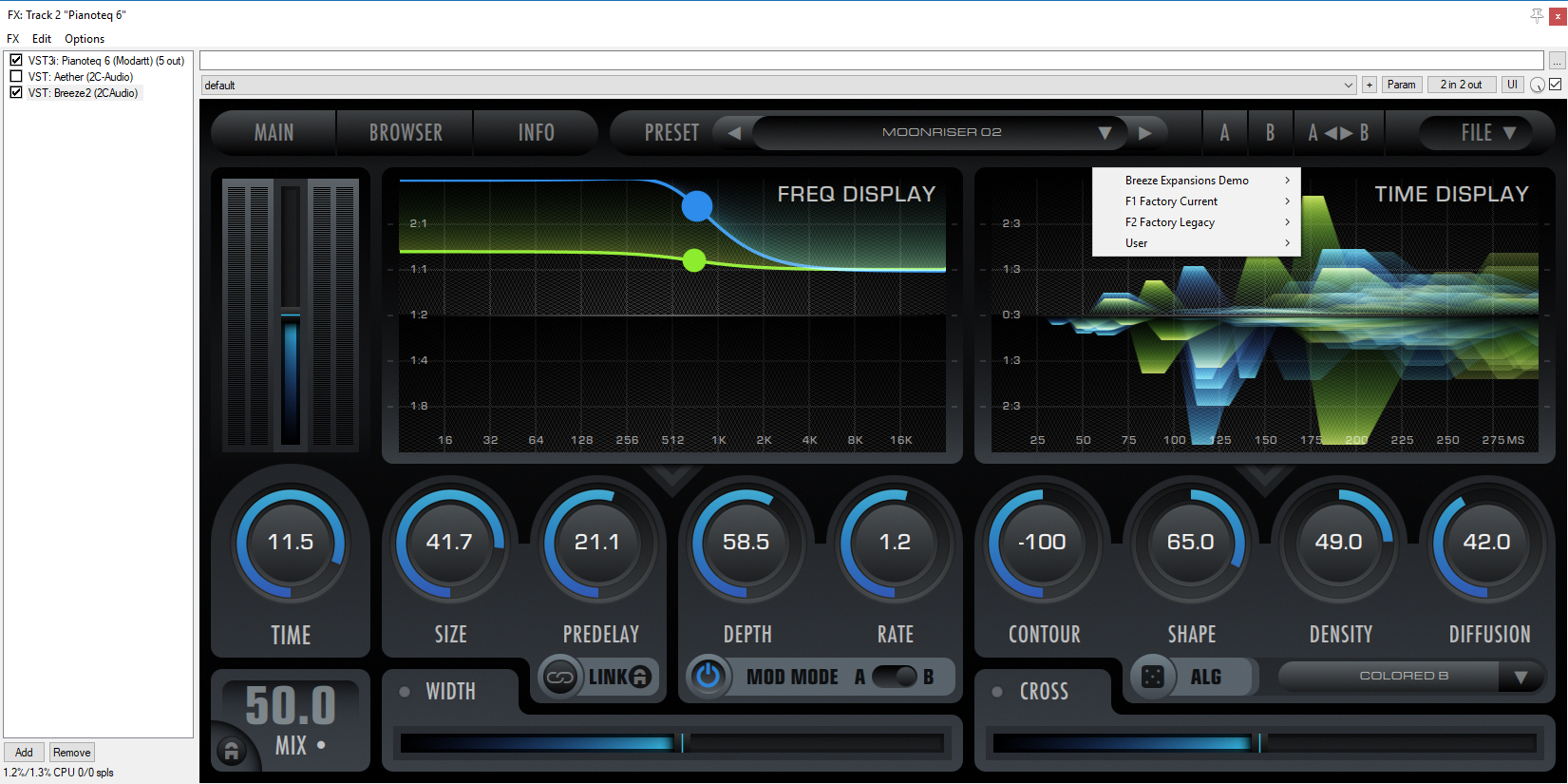Click the WIDTH slider bar
Image resolution: width=1568 pixels, height=784 pixels.
(x=672, y=742)
